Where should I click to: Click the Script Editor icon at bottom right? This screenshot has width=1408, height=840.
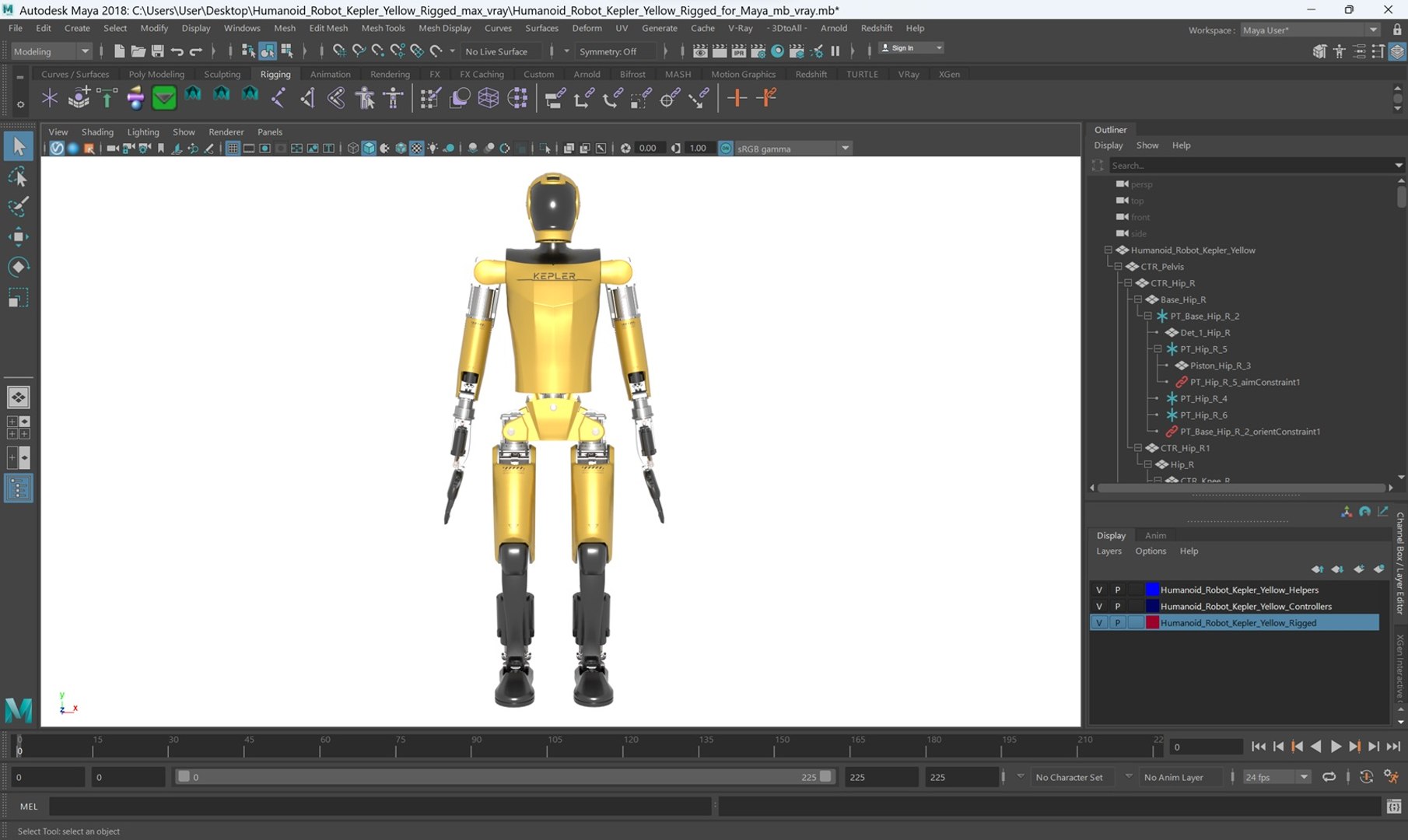tap(1394, 807)
